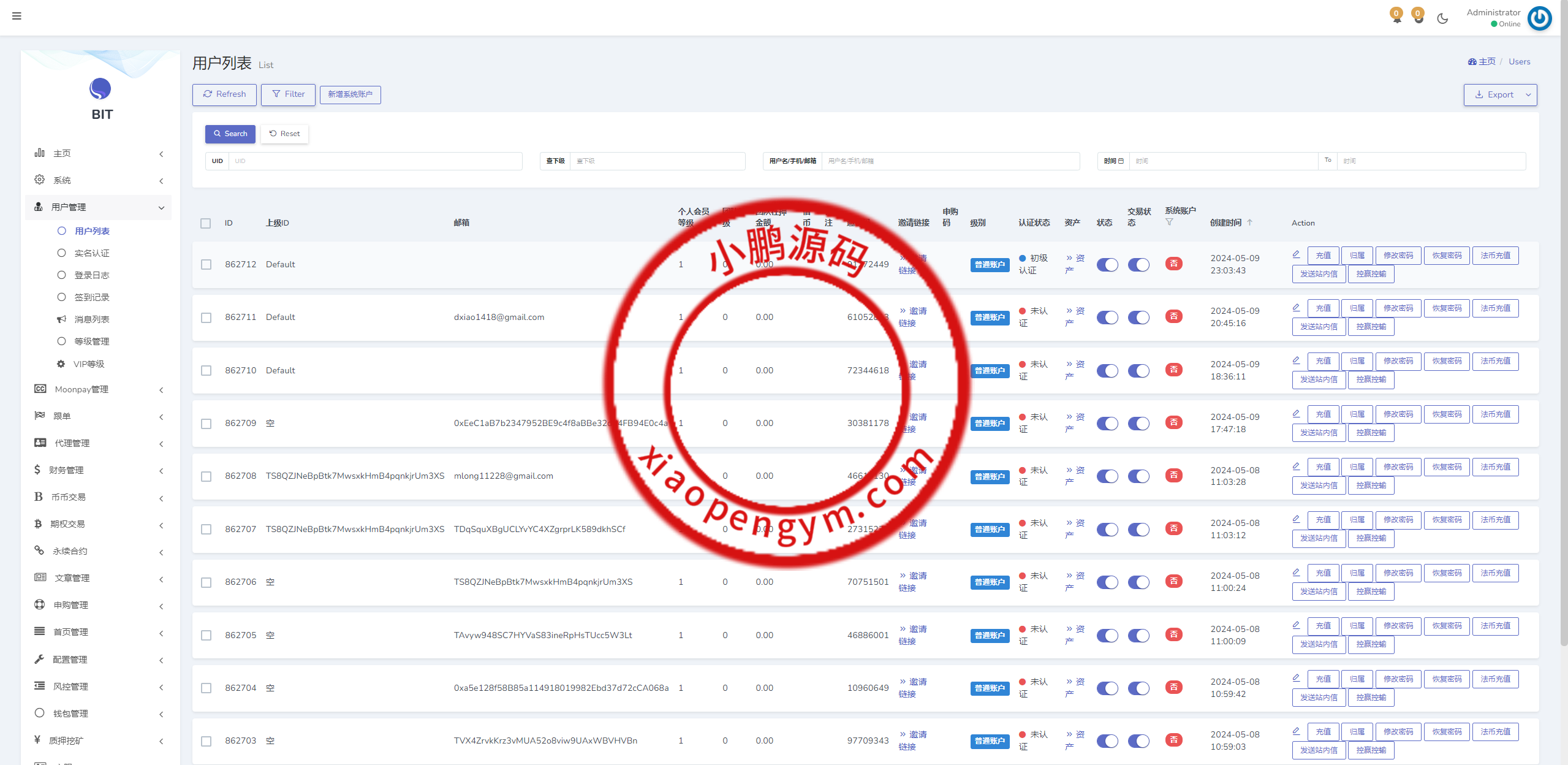Image resolution: width=1568 pixels, height=765 pixels.
Task: Tick the checkbox for user 862712
Action: click(x=206, y=264)
